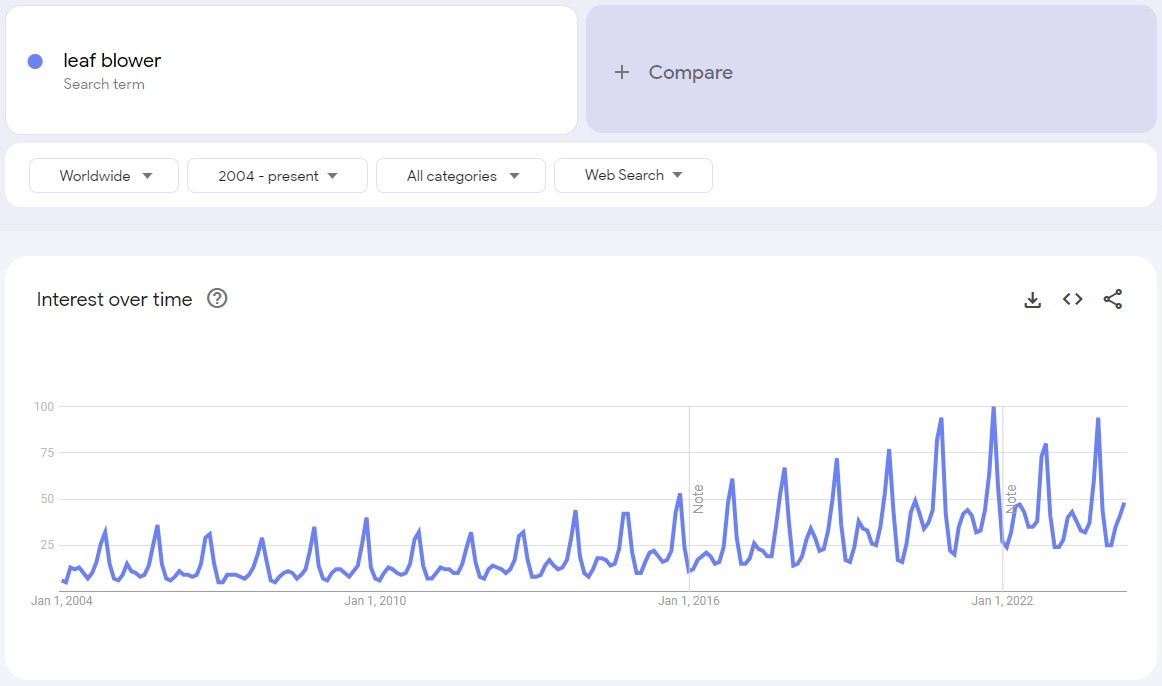The height and width of the screenshot is (686, 1162).
Task: Click the chart's highest peak at 100
Action: pos(993,408)
